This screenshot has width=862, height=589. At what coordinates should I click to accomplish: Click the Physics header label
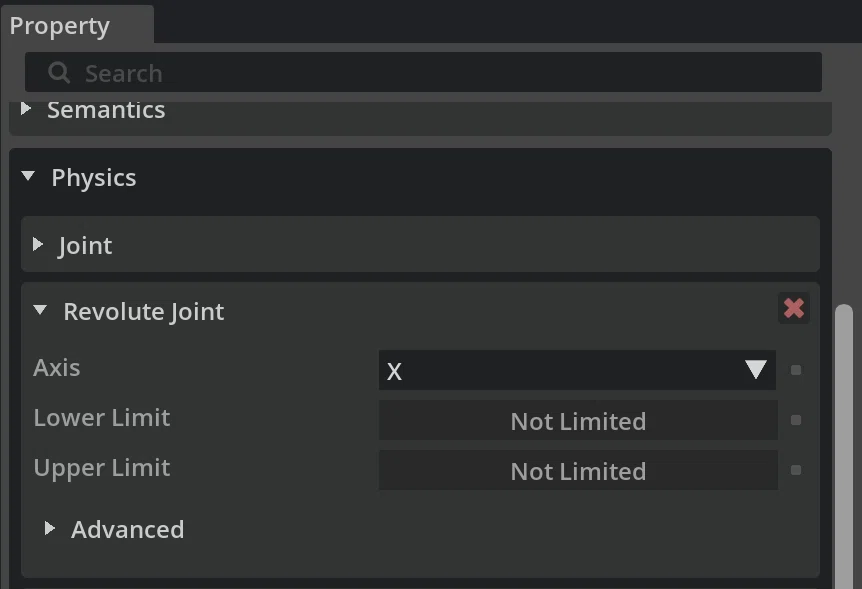point(93,178)
